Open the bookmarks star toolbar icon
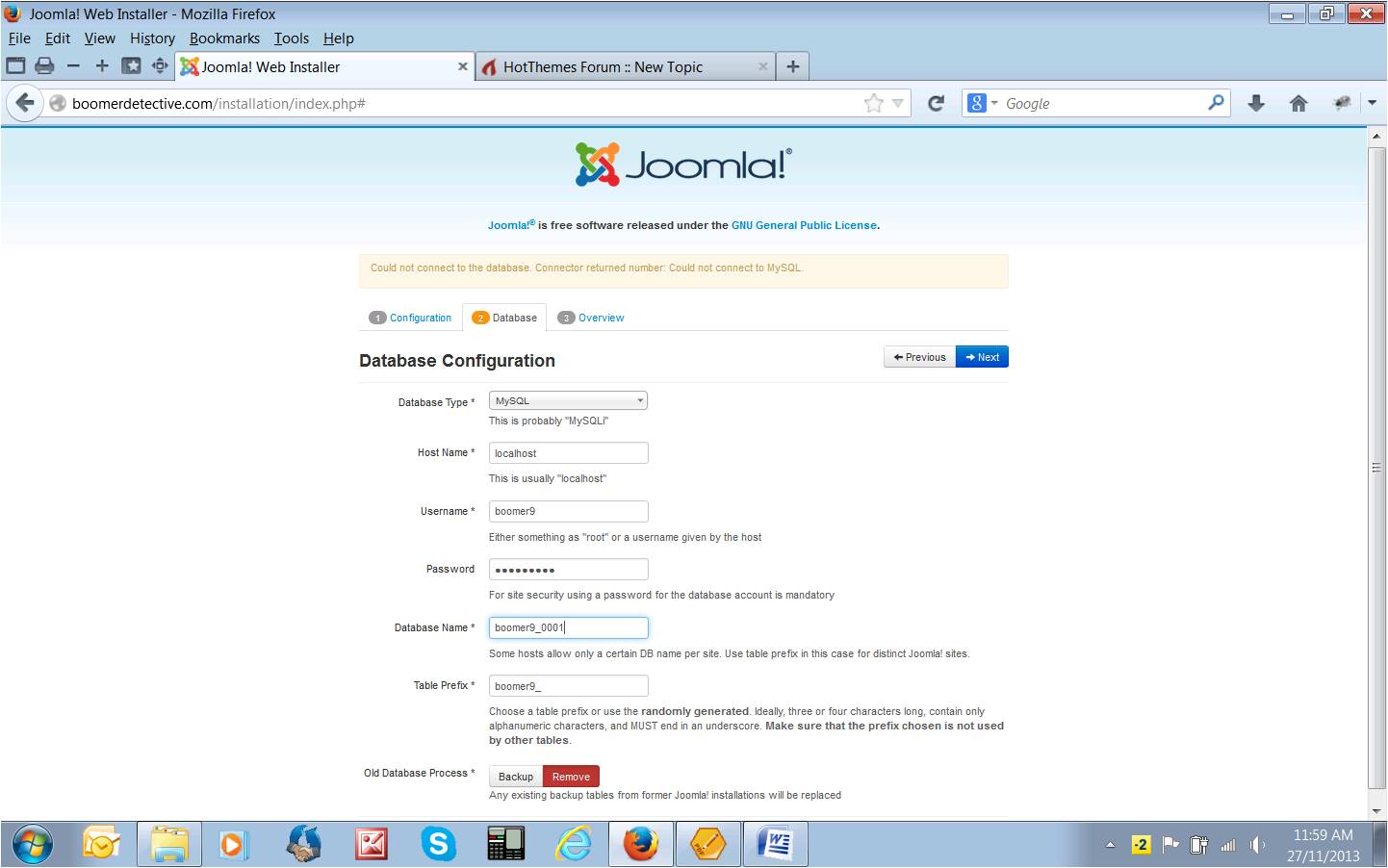This screenshot has height=868, width=1388. click(x=131, y=66)
